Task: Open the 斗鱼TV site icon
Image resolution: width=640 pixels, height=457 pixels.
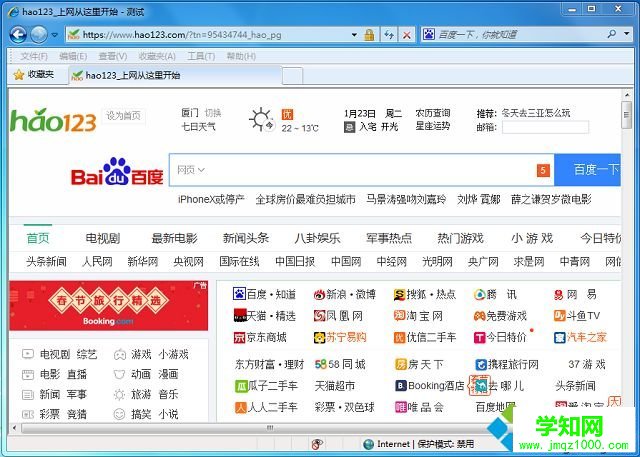Action: tap(560, 315)
